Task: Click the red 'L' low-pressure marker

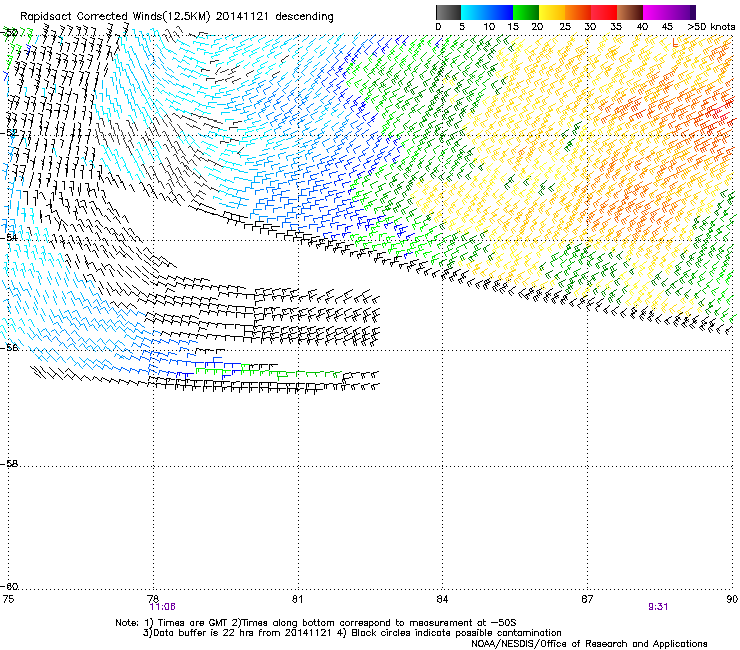Action: coord(675,43)
